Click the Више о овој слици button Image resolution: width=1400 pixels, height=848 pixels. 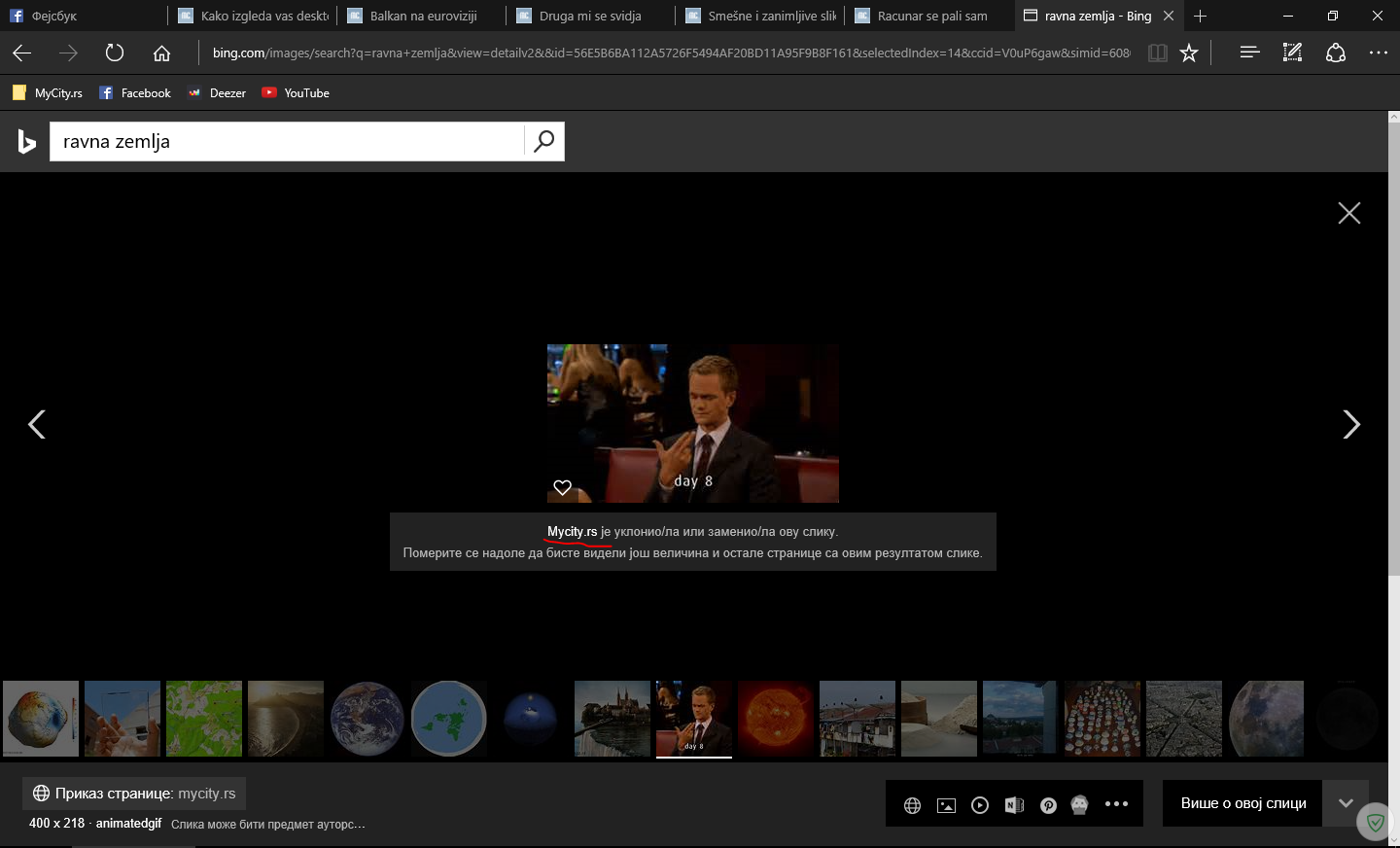[x=1242, y=803]
